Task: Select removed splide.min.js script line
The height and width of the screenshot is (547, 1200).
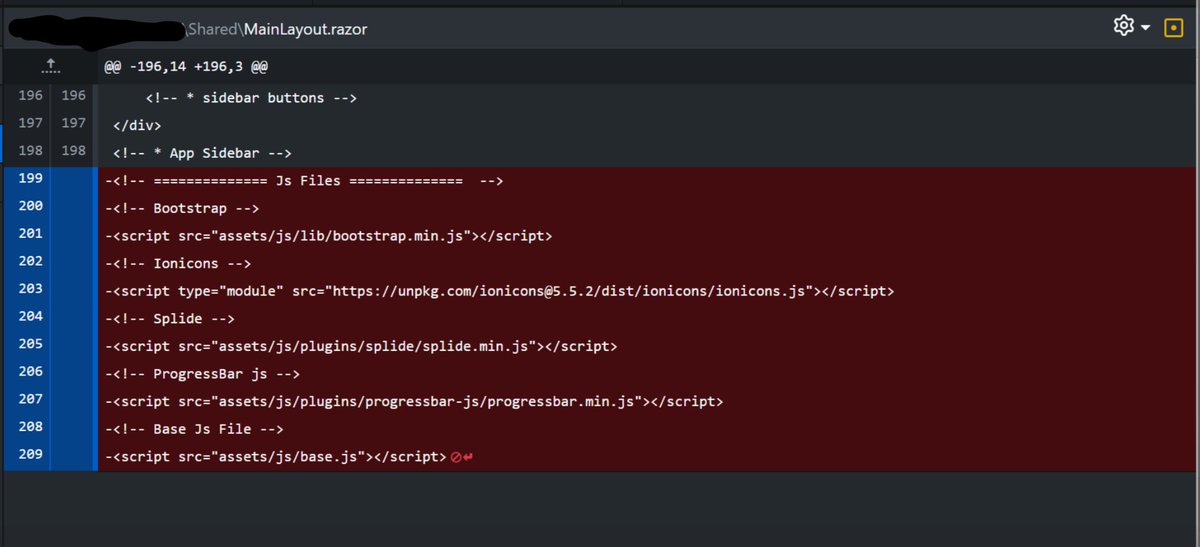Action: point(361,346)
